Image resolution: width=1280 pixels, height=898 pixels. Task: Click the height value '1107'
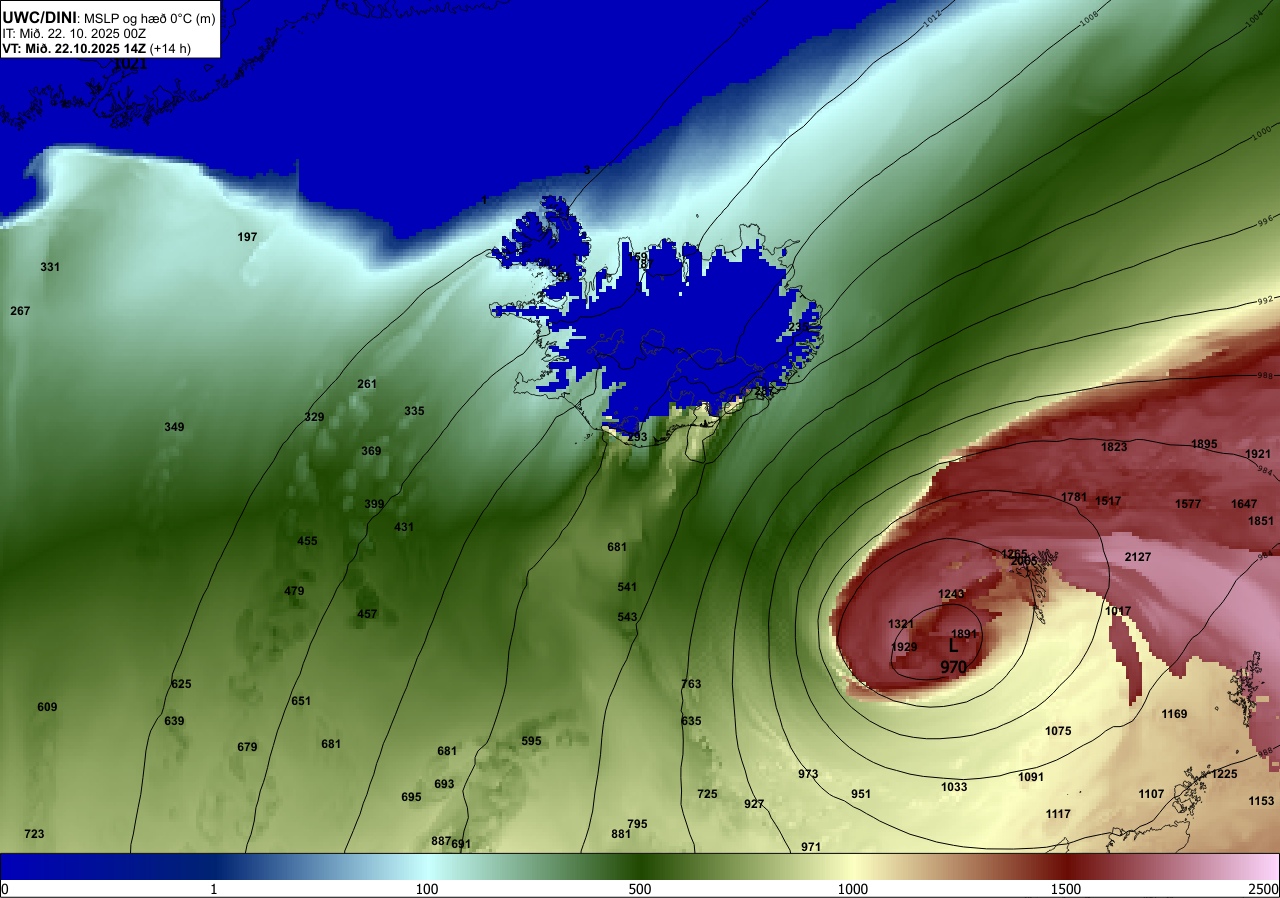[x=1151, y=794]
